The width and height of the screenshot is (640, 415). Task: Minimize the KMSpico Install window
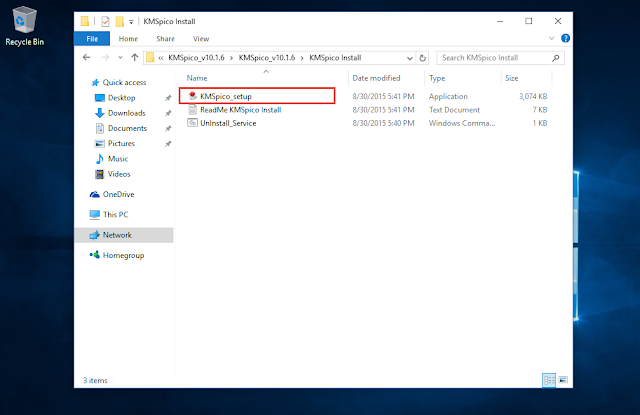pyautogui.click(x=500, y=21)
